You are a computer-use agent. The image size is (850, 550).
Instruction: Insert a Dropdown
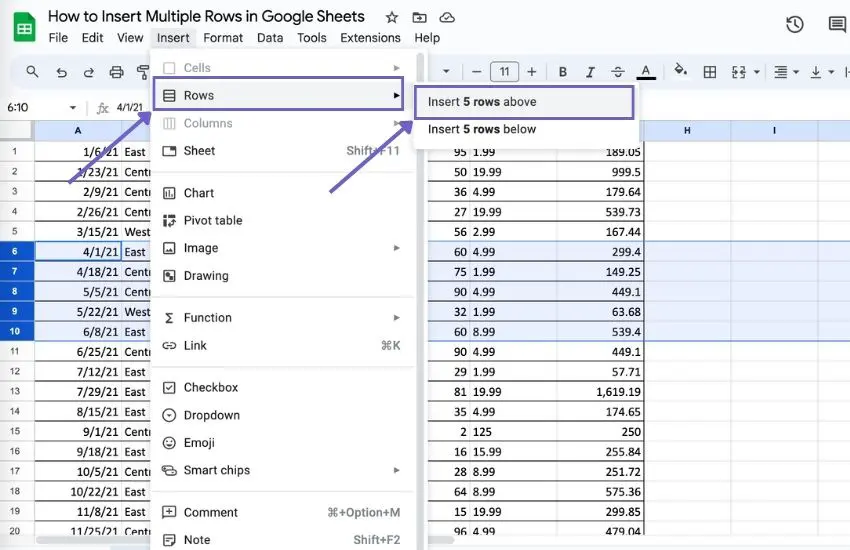tap(282, 415)
